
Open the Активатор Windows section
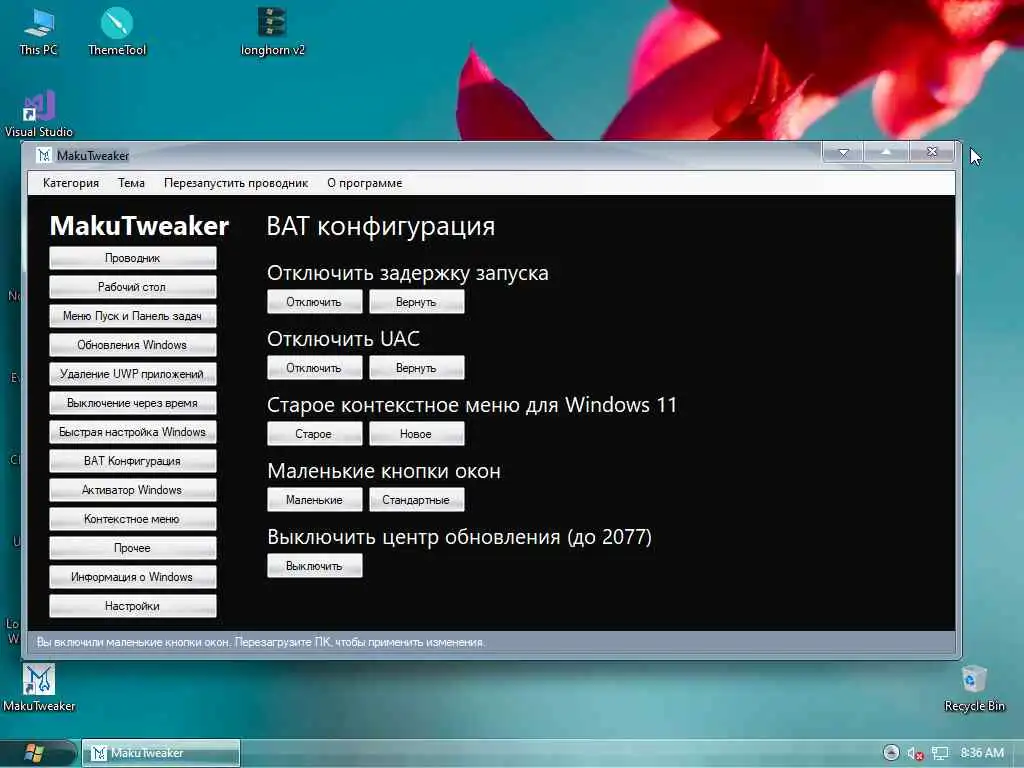tap(133, 490)
